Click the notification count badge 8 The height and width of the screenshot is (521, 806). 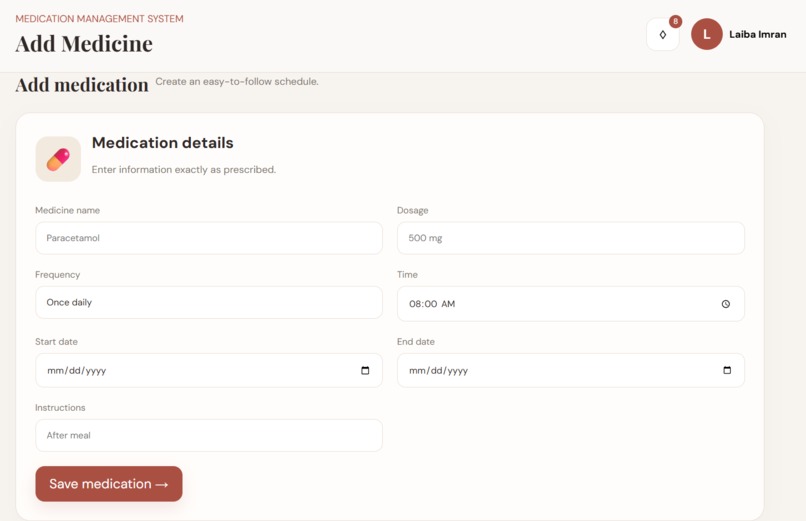(675, 22)
